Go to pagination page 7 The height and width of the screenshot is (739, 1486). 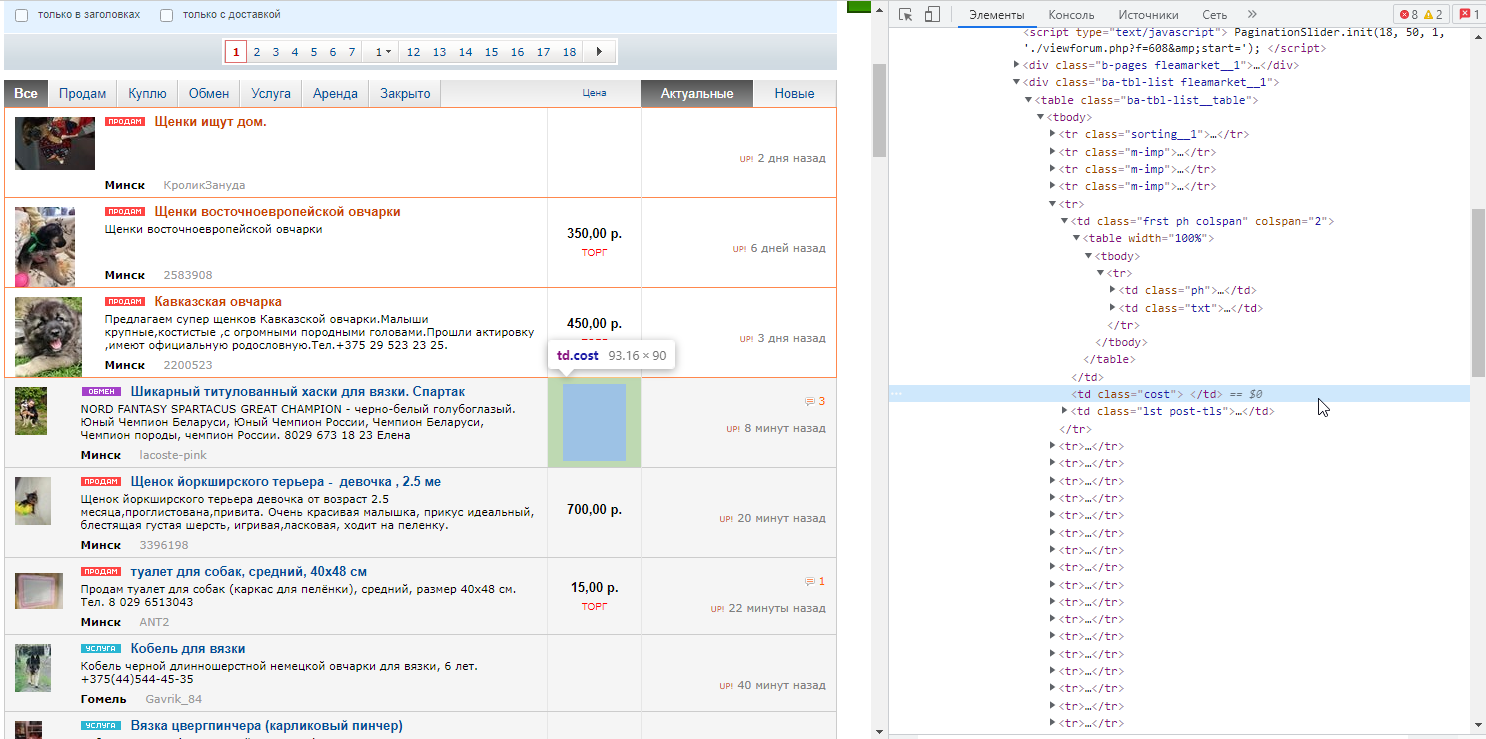[x=351, y=52]
